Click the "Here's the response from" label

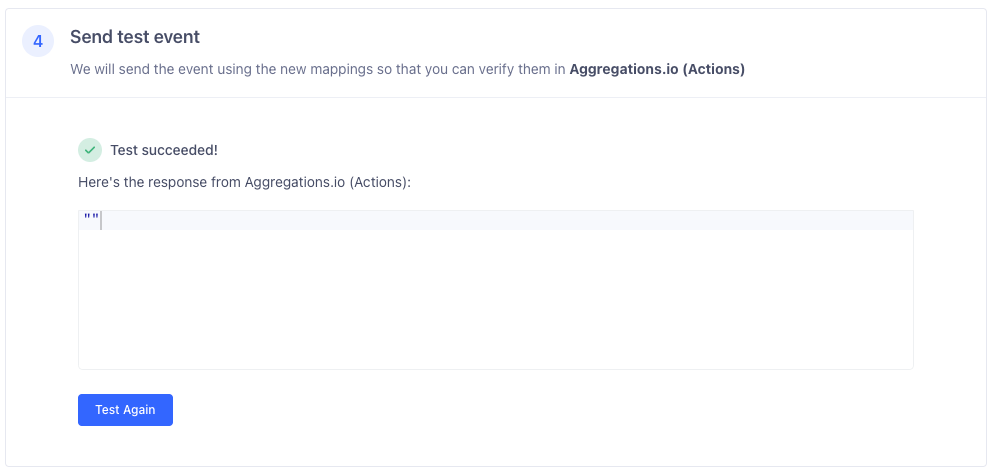point(160,183)
